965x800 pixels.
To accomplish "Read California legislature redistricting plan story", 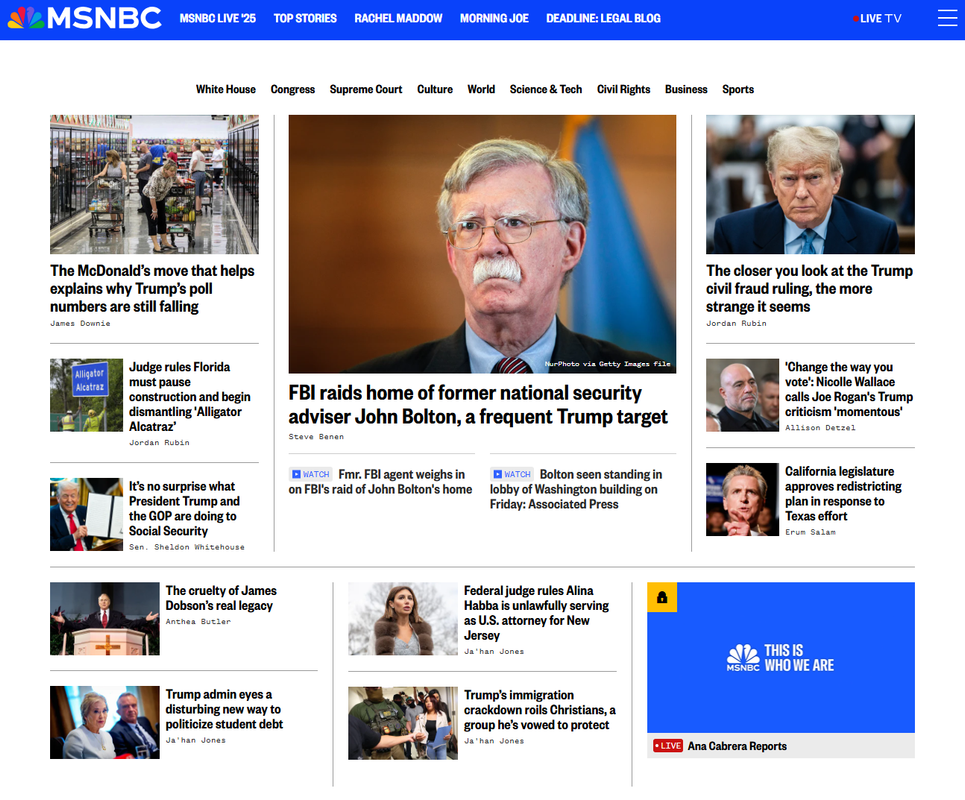I will pyautogui.click(x=843, y=494).
